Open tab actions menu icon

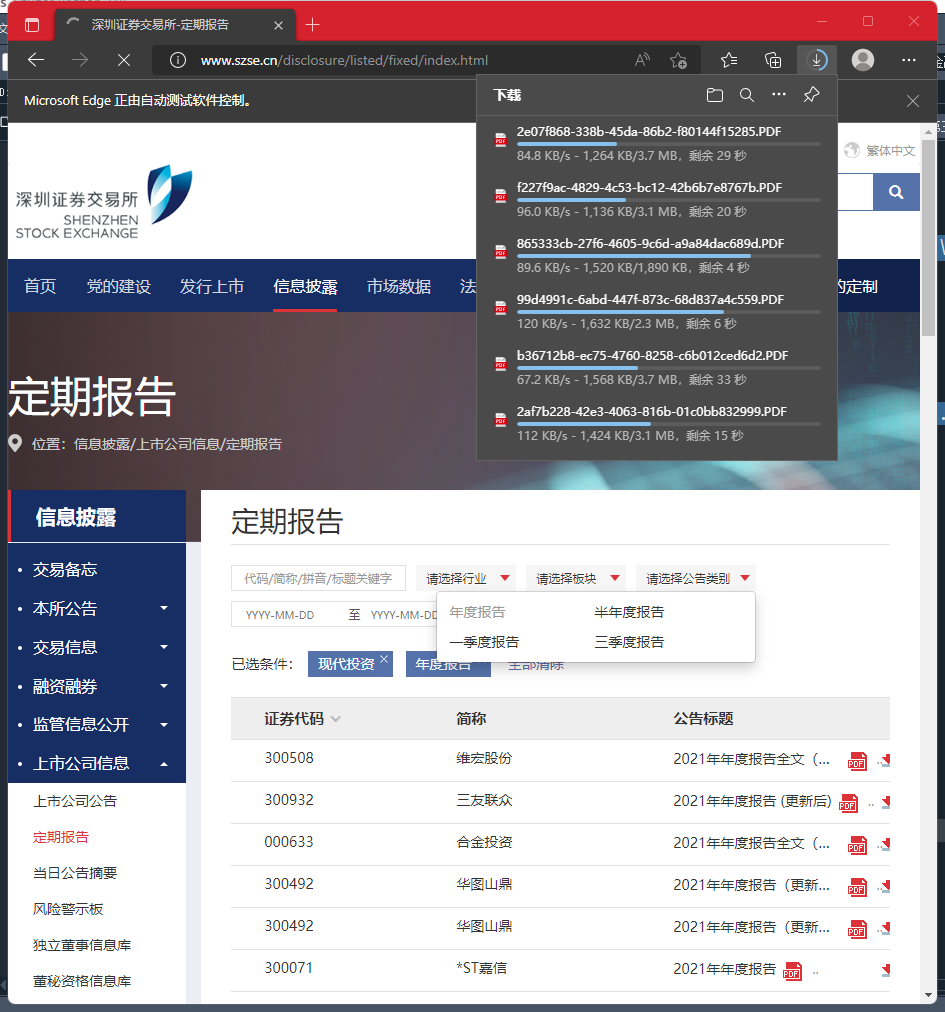tap(32, 25)
